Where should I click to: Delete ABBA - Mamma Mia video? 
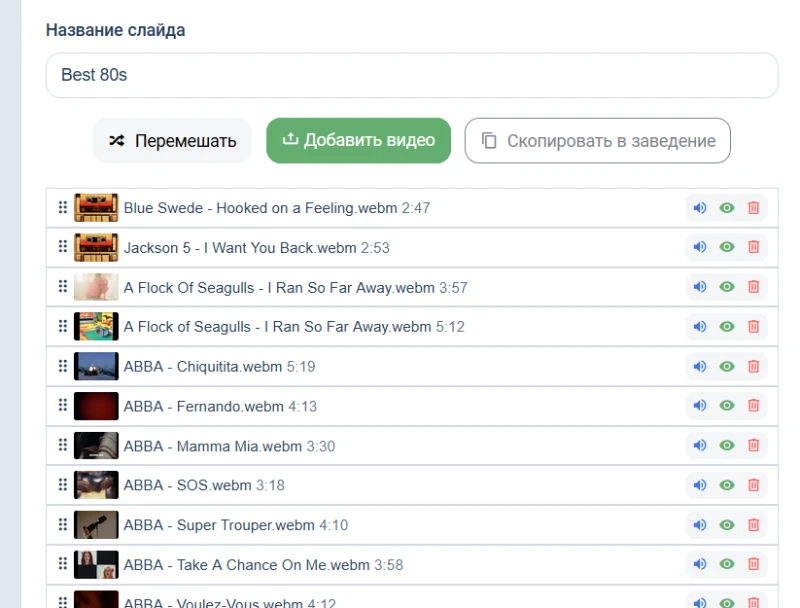754,445
